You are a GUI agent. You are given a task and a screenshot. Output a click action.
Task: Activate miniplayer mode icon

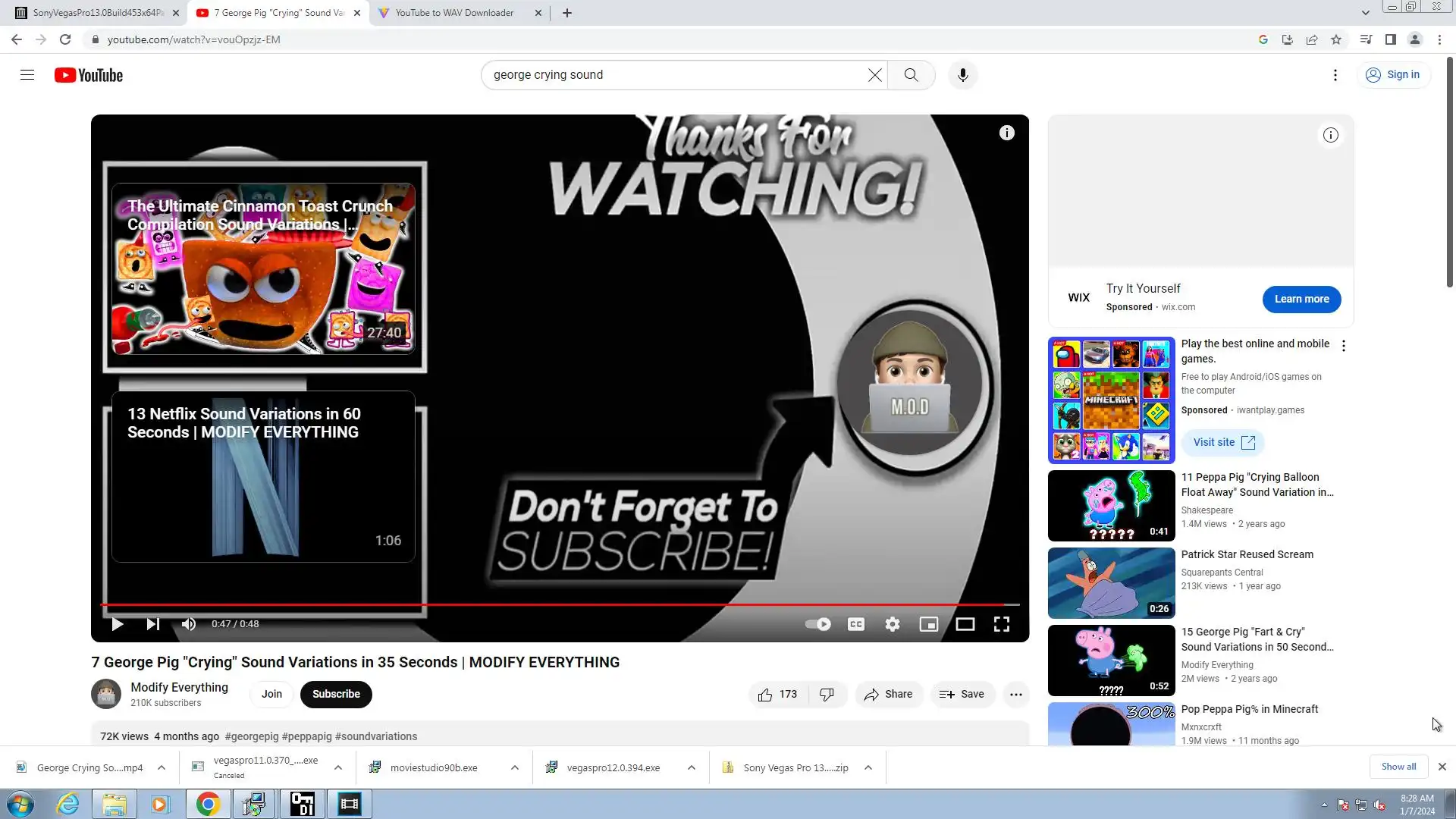pos(929,624)
